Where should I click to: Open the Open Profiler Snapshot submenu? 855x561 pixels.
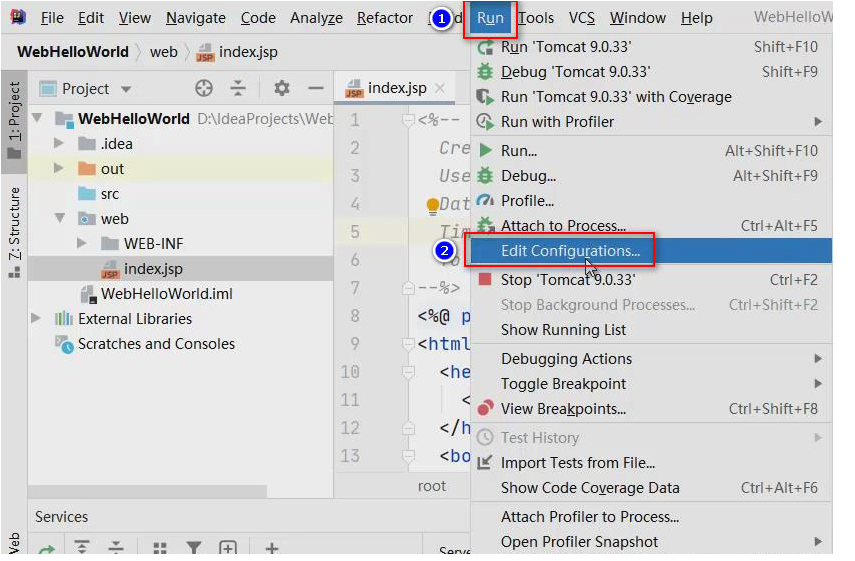tap(651, 542)
